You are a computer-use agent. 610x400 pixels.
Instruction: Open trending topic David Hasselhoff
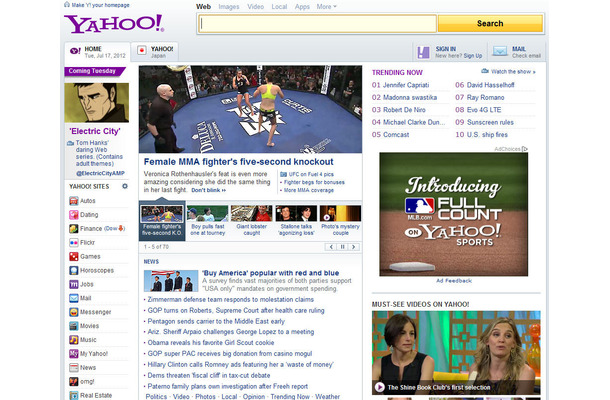[x=491, y=85]
